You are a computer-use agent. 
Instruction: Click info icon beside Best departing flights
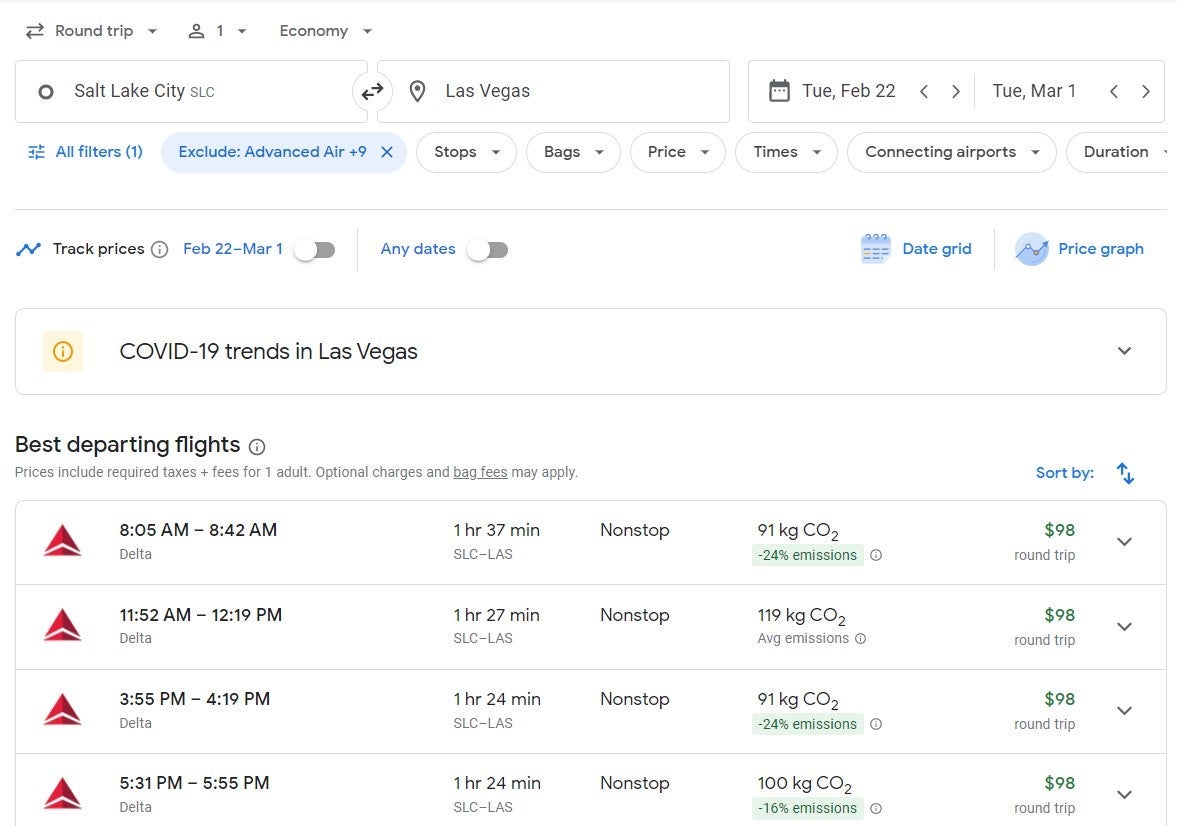(x=257, y=447)
